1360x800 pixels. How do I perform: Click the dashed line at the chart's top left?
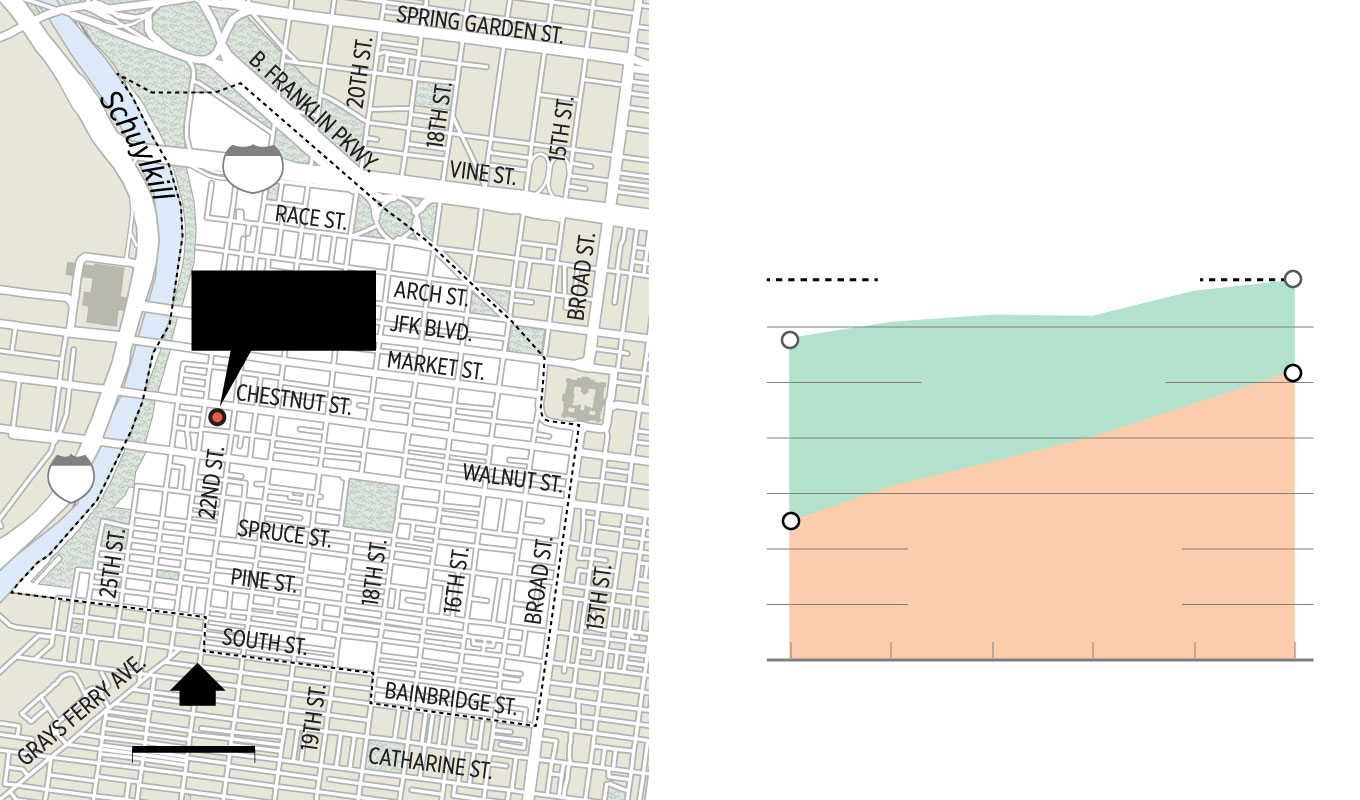pos(821,280)
